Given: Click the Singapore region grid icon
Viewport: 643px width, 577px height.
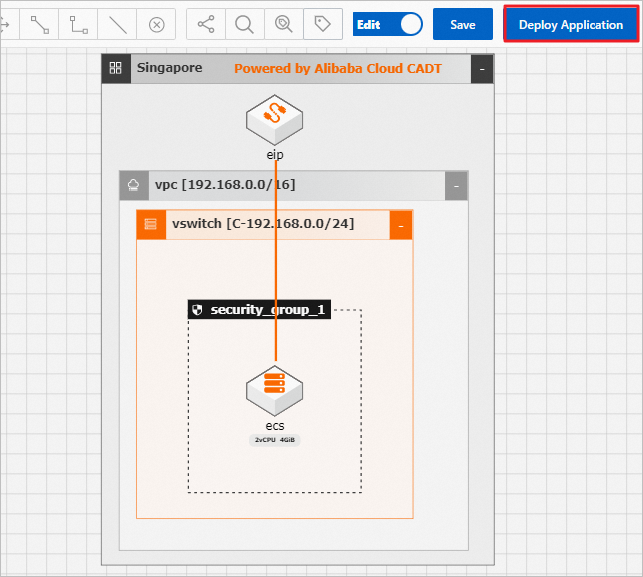Looking at the screenshot, I should coord(116,68).
